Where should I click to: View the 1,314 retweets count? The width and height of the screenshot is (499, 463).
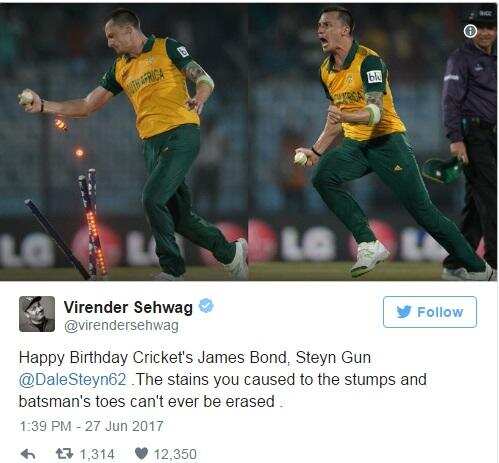point(97,454)
